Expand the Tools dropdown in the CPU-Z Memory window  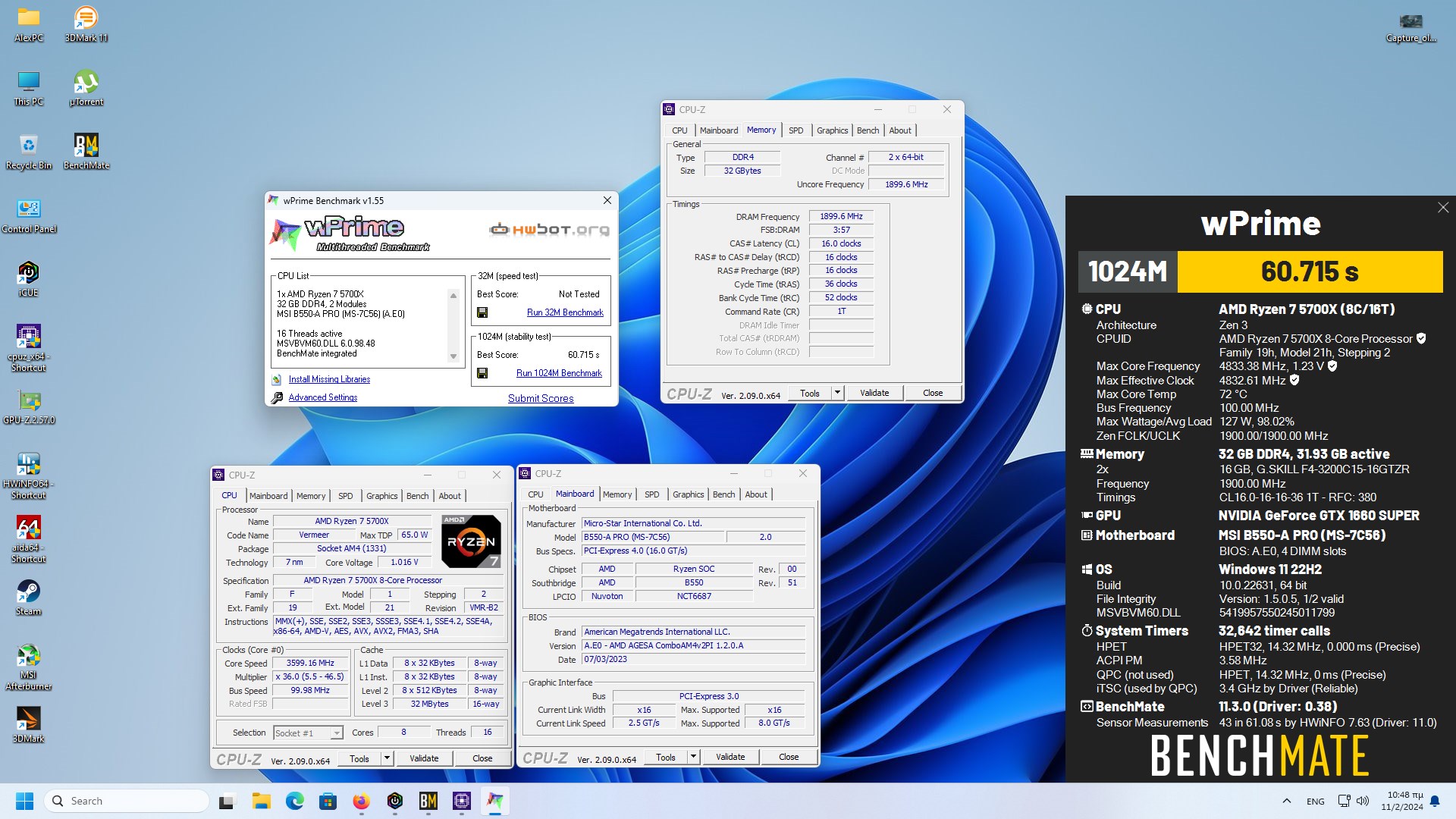click(837, 393)
